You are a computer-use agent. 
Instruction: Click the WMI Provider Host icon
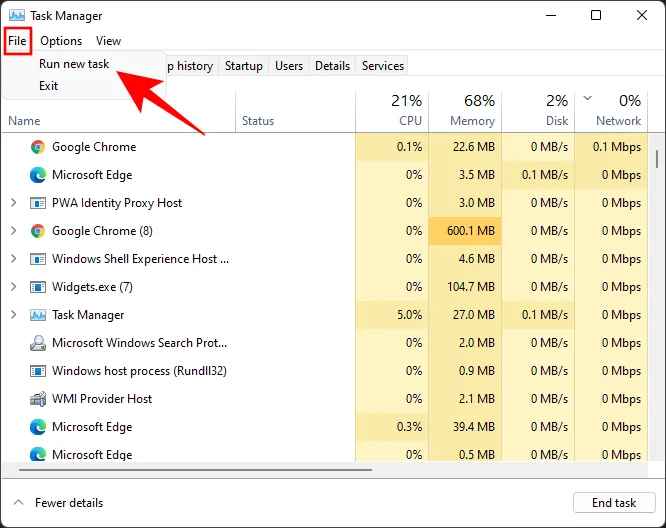tap(38, 399)
